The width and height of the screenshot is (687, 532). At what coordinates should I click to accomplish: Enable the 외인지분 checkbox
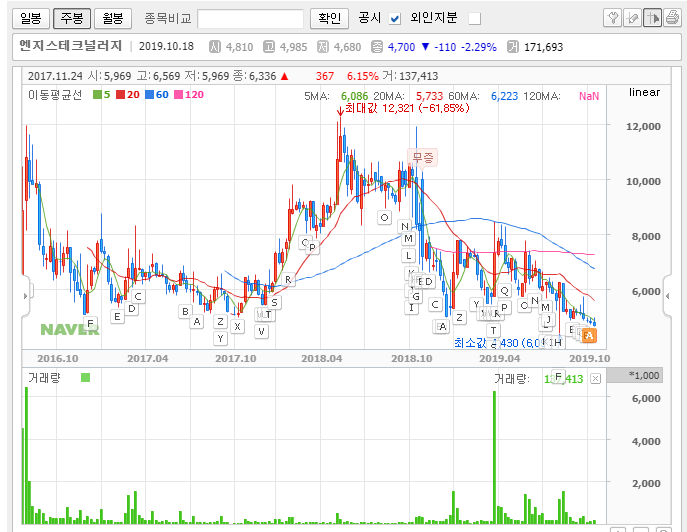pos(475,19)
